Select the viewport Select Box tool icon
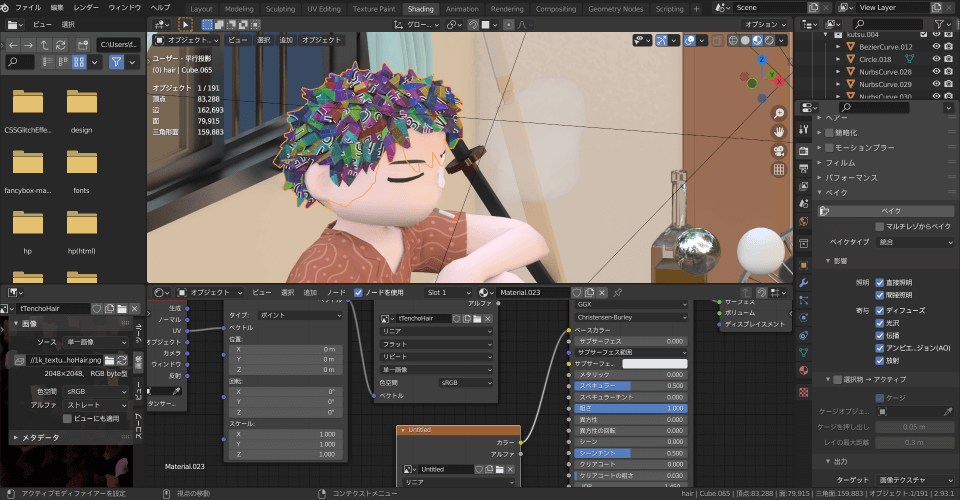This screenshot has height=500, width=960. (x=185, y=24)
